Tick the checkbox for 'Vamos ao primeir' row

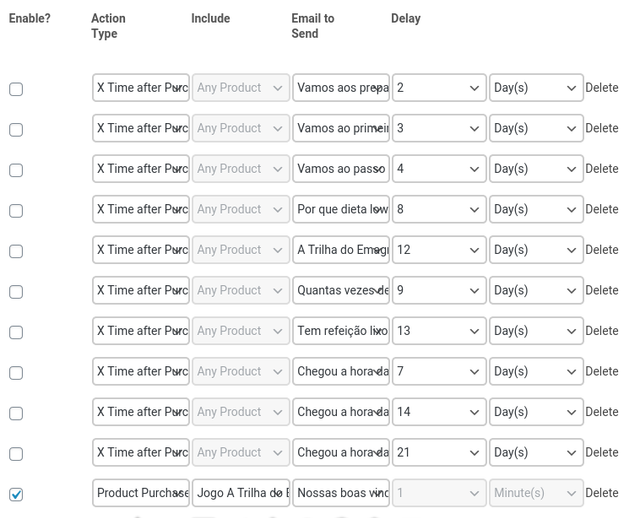16,130
